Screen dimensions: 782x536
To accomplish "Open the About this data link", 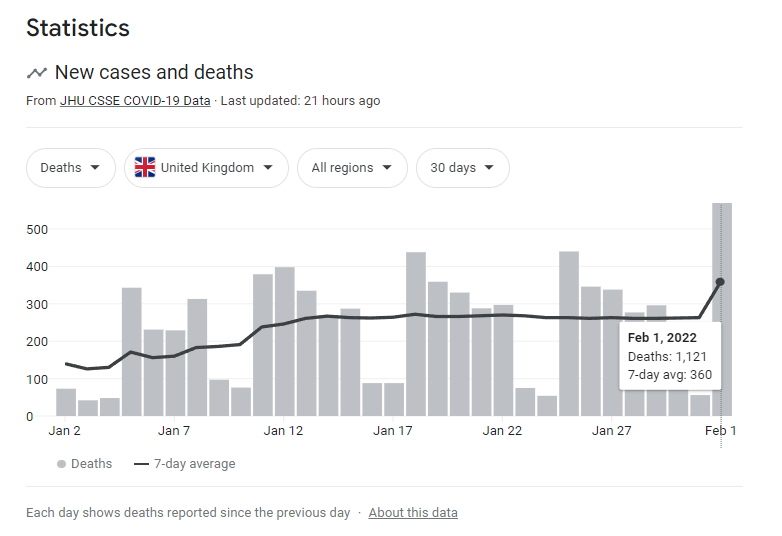I will [x=413, y=512].
